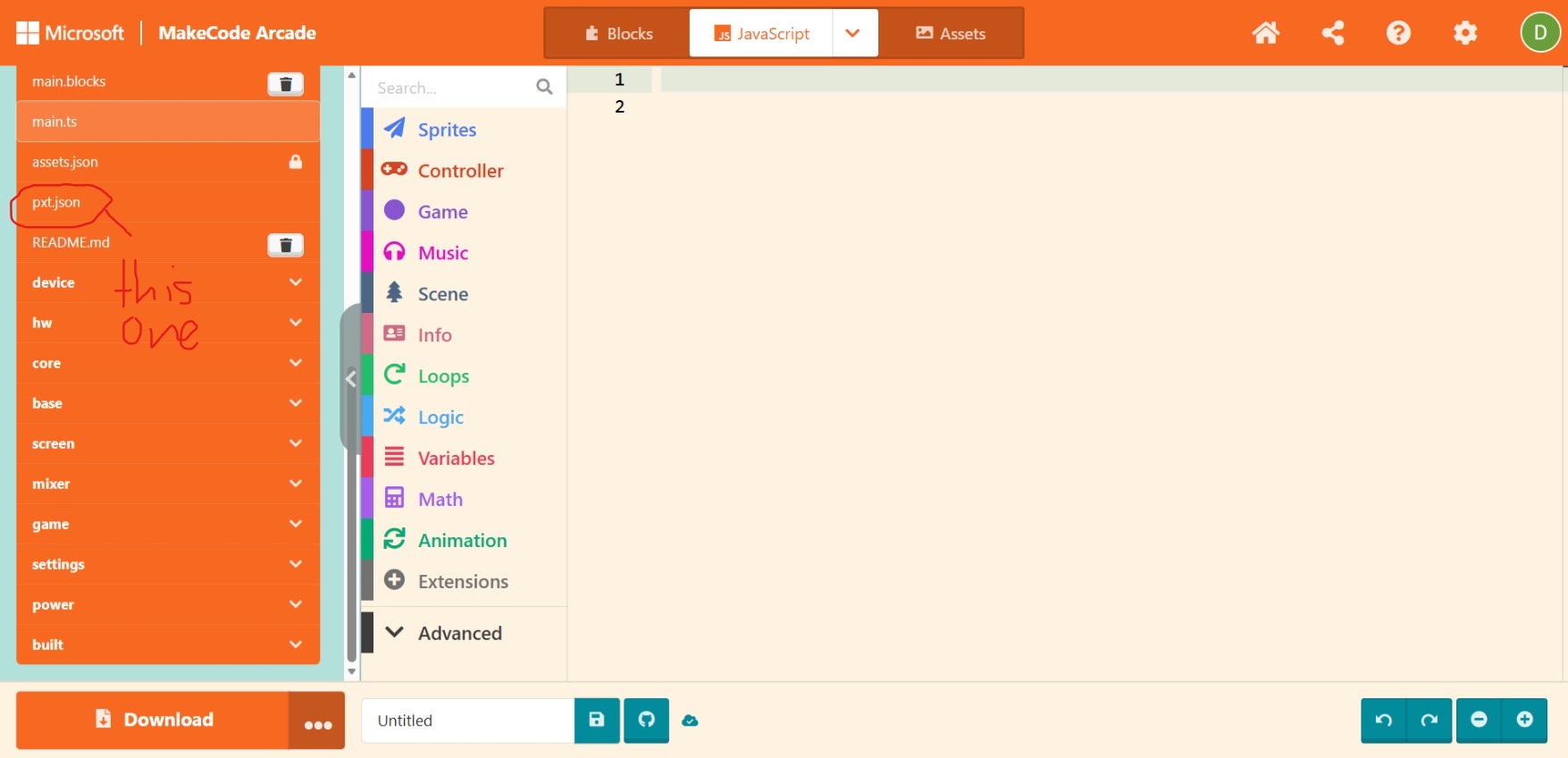Open the Controller toolbox category
Image resolution: width=1568 pixels, height=758 pixels.
[x=464, y=171]
